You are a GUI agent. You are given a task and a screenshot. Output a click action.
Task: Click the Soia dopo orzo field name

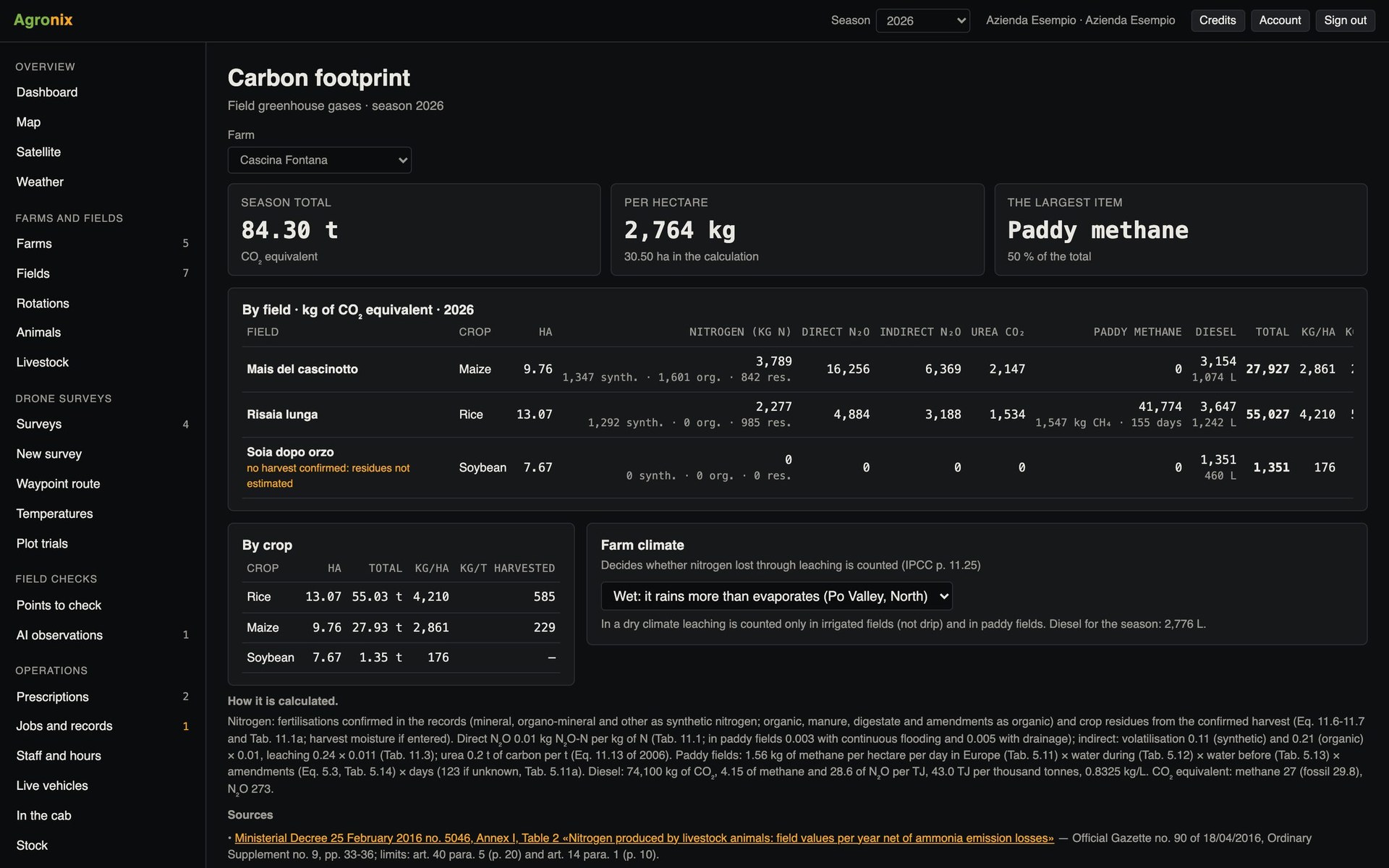point(290,452)
